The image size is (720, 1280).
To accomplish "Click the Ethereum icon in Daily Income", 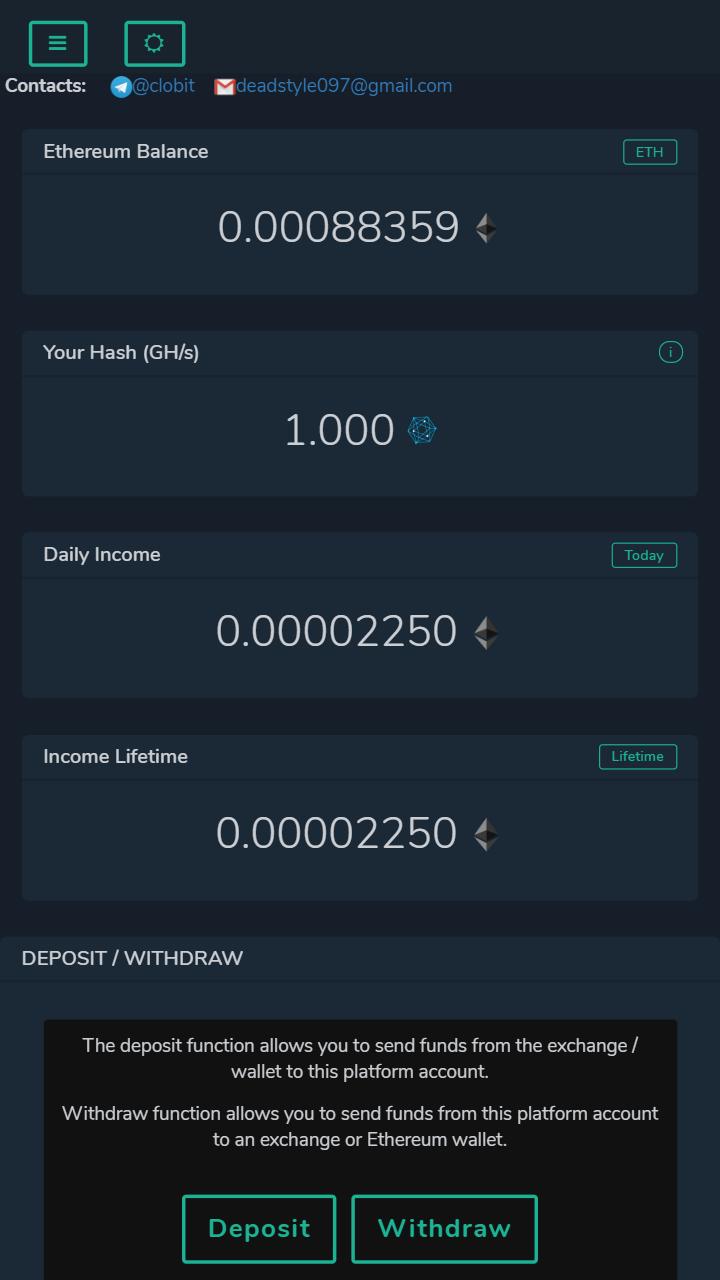I will [486, 633].
